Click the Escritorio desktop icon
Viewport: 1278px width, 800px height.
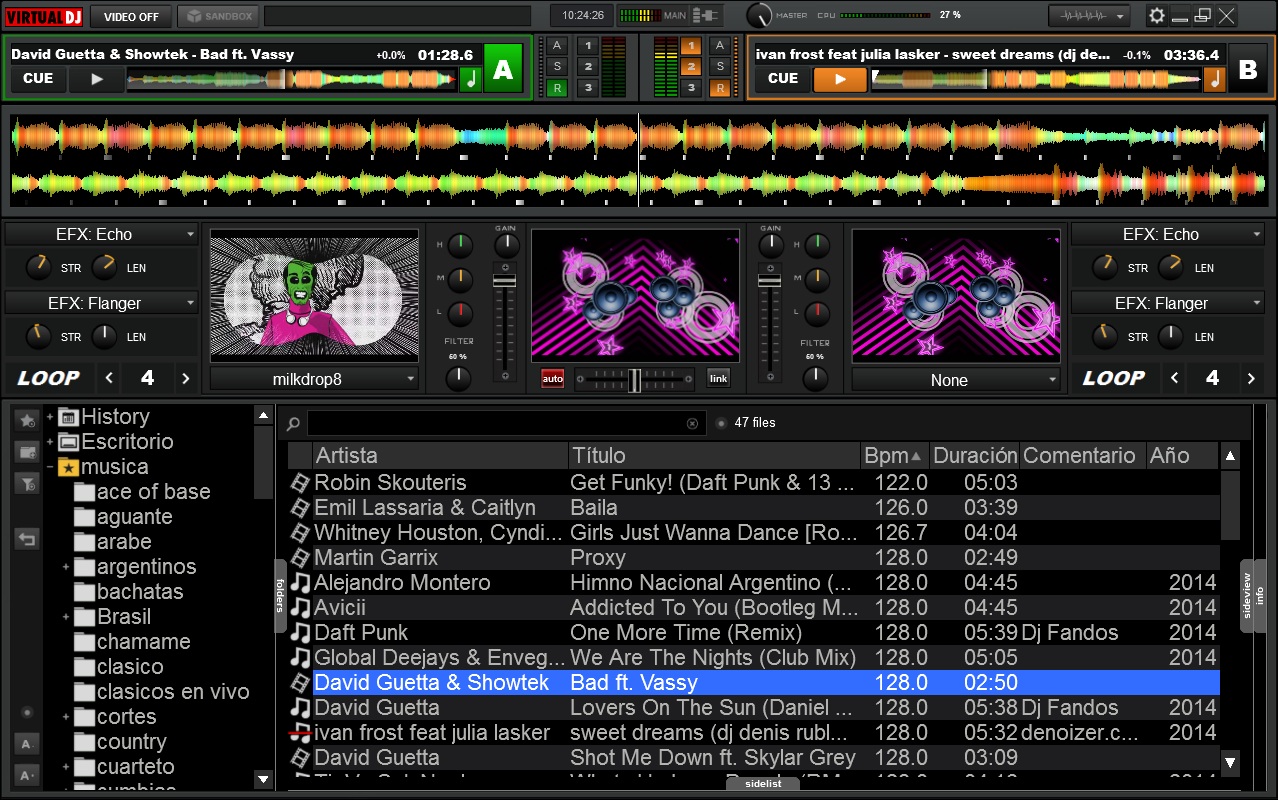(68, 442)
